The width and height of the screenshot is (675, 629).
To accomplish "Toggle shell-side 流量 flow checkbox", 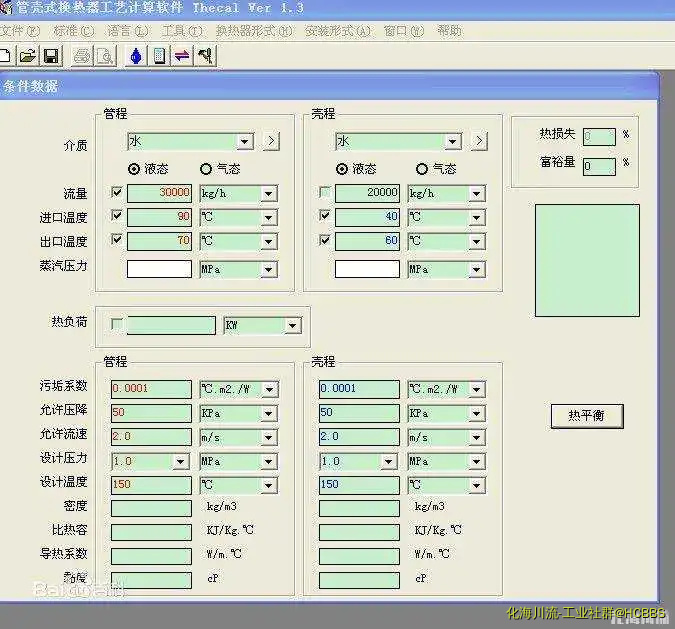I will pos(325,192).
